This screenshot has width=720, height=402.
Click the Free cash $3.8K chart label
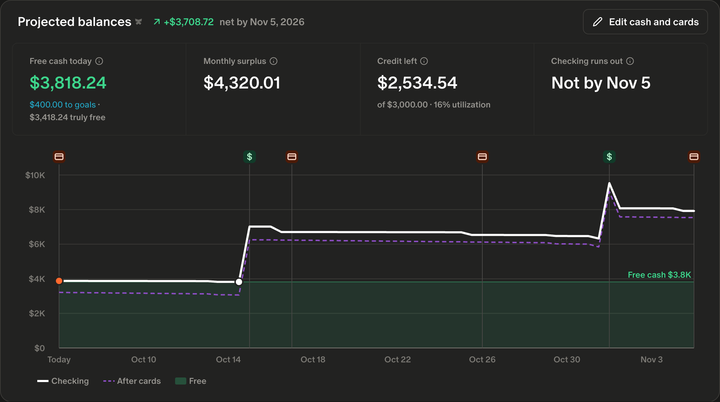coord(659,275)
